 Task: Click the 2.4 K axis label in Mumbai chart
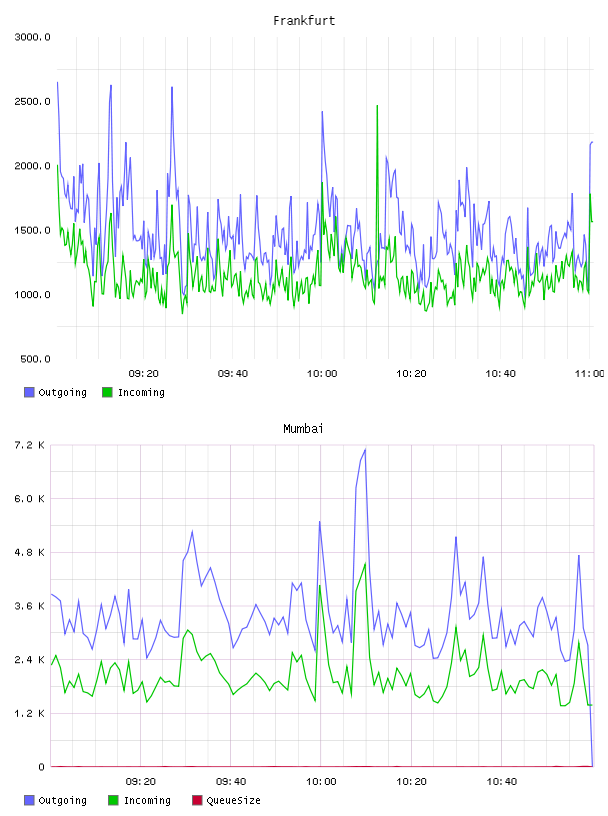click(x=30, y=660)
